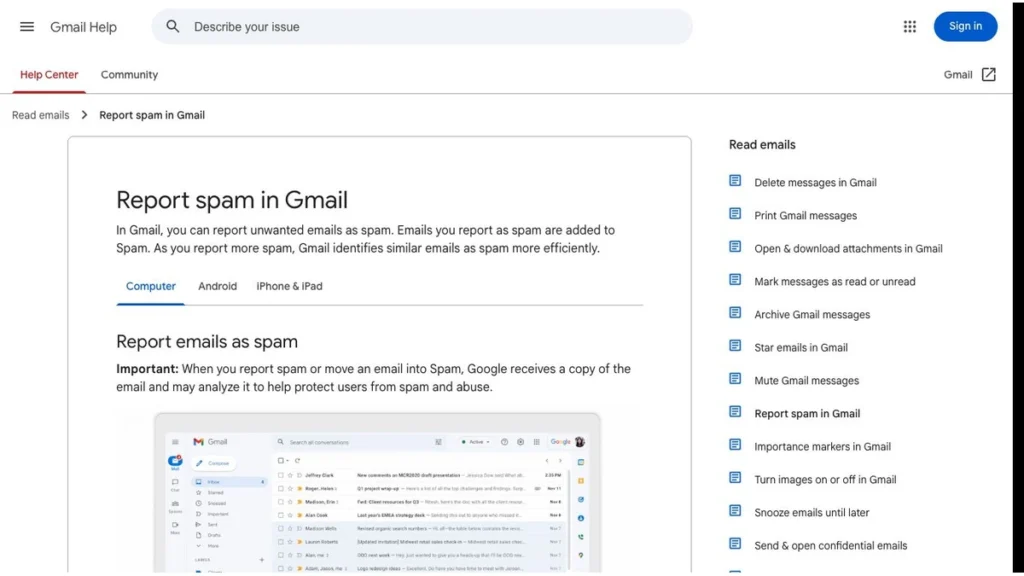Switch to the Help Center tab
The height and width of the screenshot is (576, 1024).
click(x=49, y=74)
